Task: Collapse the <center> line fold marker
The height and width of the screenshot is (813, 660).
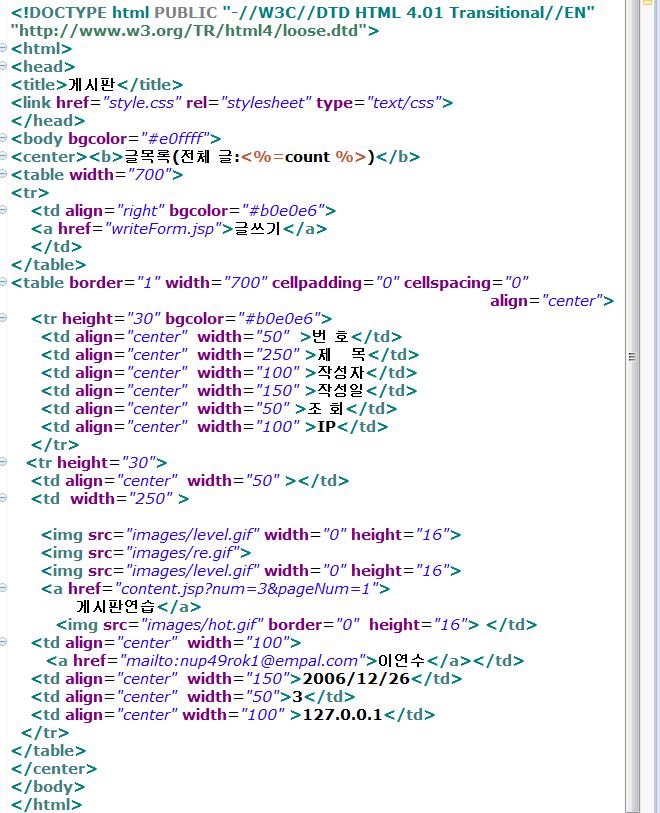Action: (3, 156)
